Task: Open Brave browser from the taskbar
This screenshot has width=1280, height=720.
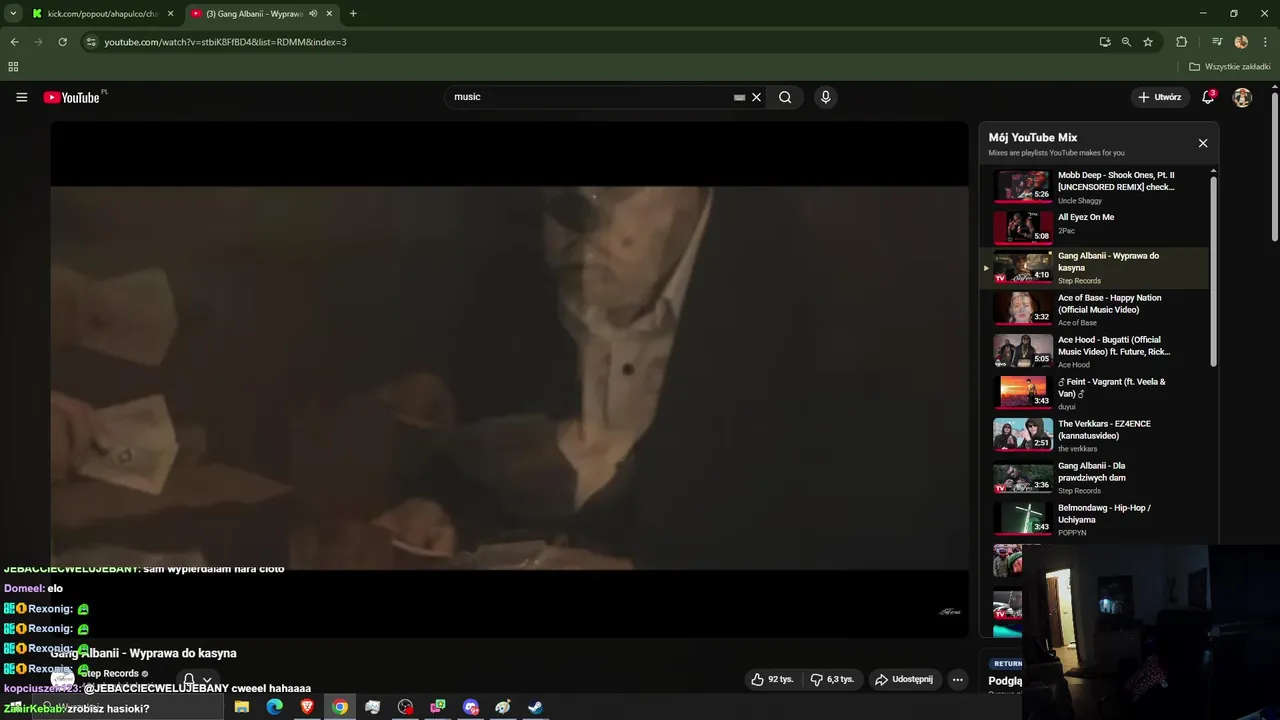Action: 307,707
